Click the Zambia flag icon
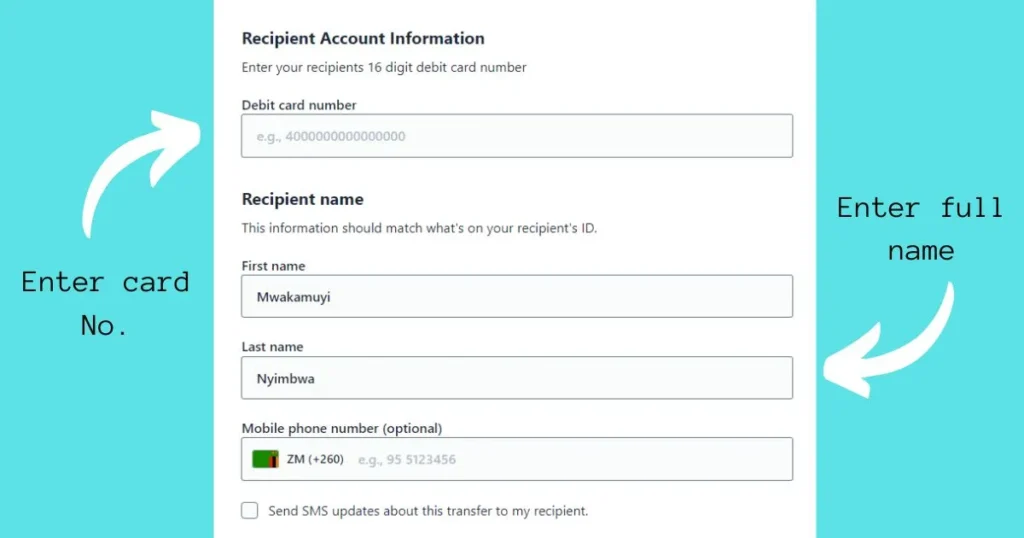 coord(265,459)
